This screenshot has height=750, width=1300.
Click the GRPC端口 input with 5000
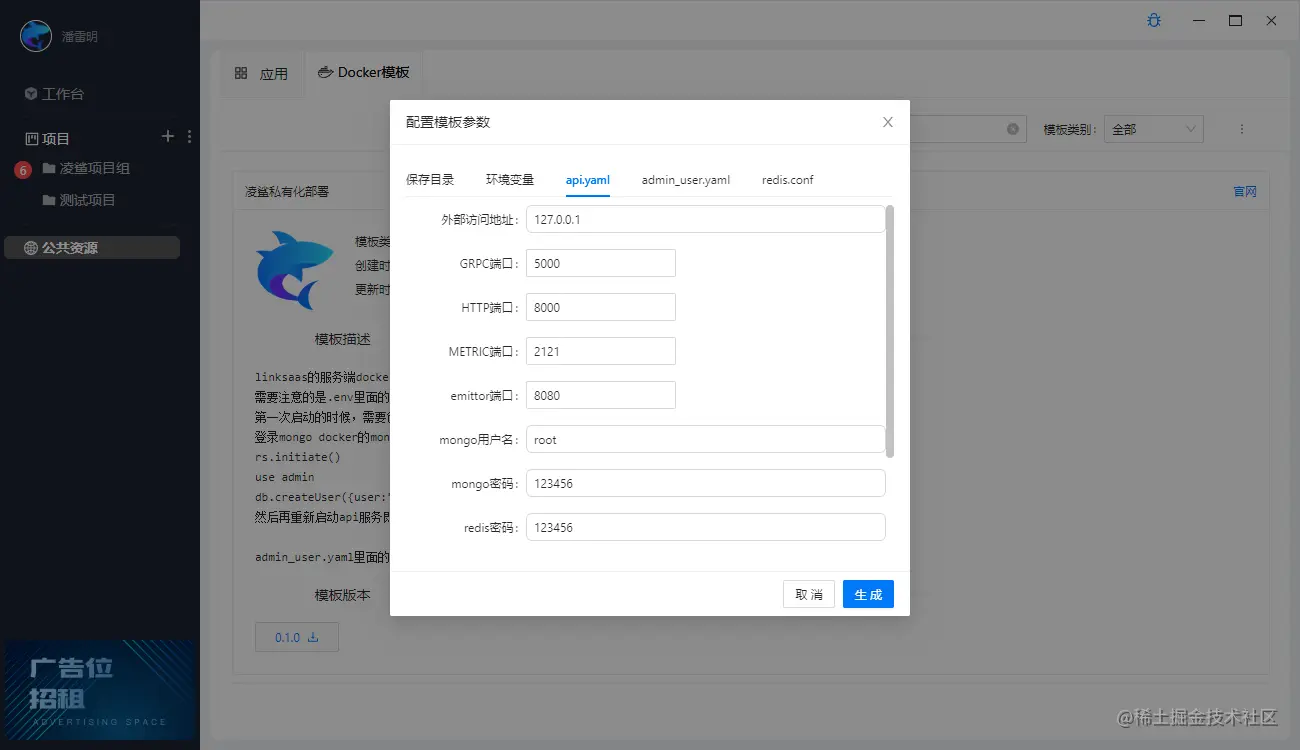point(601,263)
